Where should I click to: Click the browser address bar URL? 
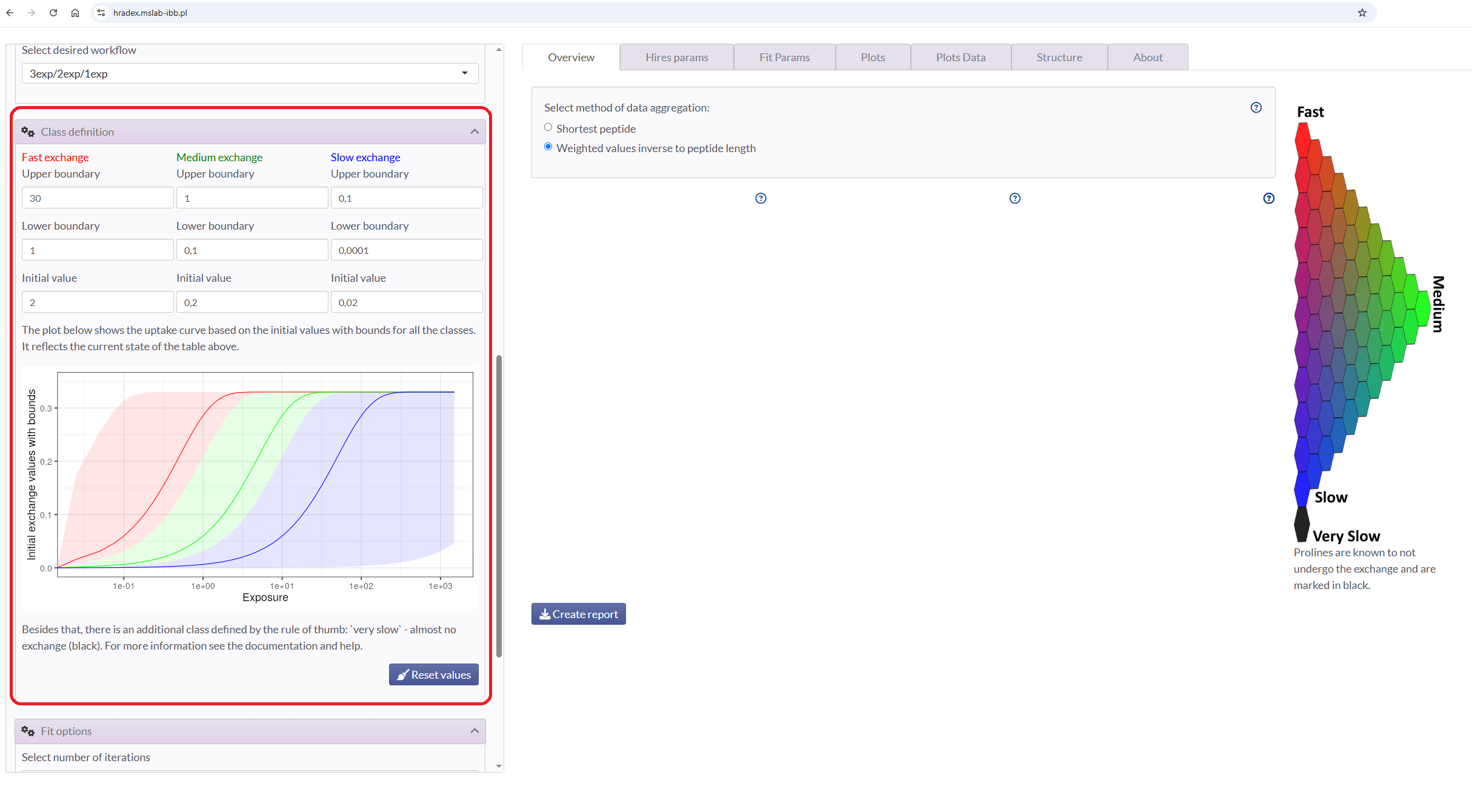[150, 13]
